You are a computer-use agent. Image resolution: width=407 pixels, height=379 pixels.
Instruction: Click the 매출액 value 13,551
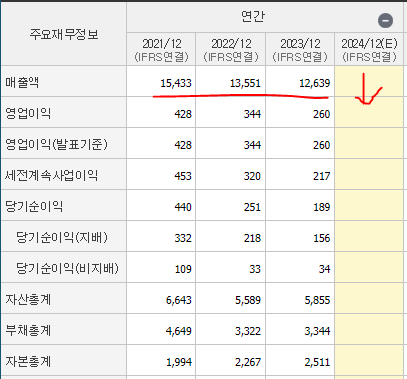(x=245, y=83)
